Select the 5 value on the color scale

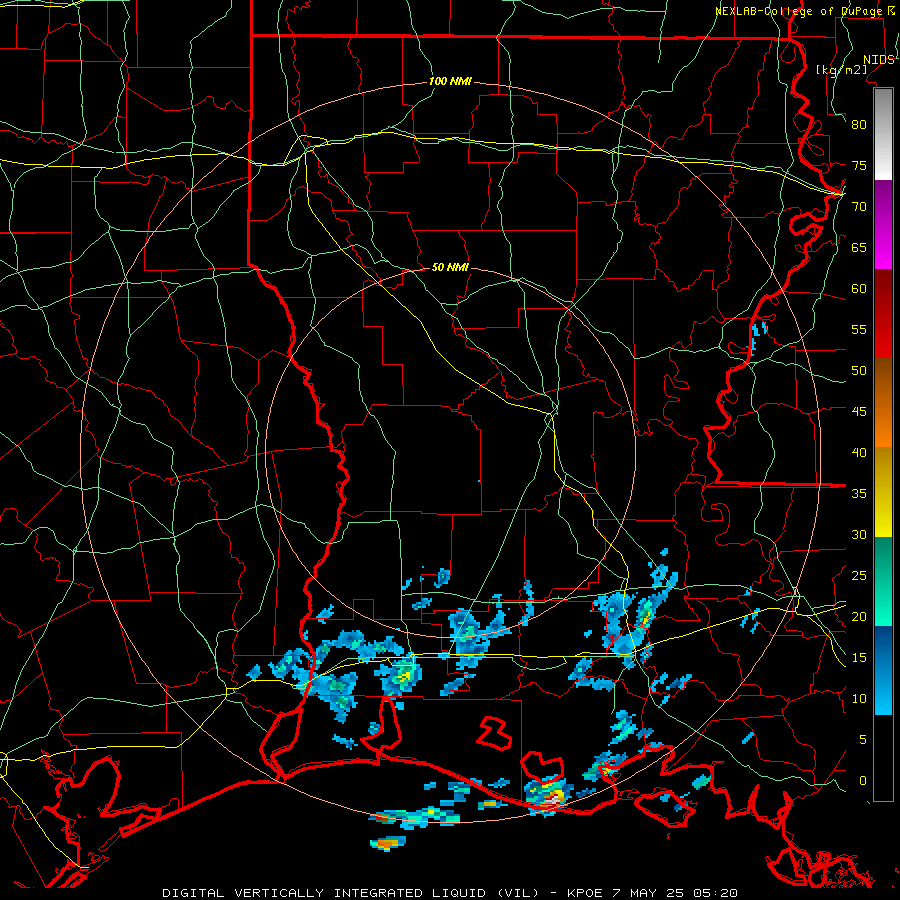(x=863, y=740)
